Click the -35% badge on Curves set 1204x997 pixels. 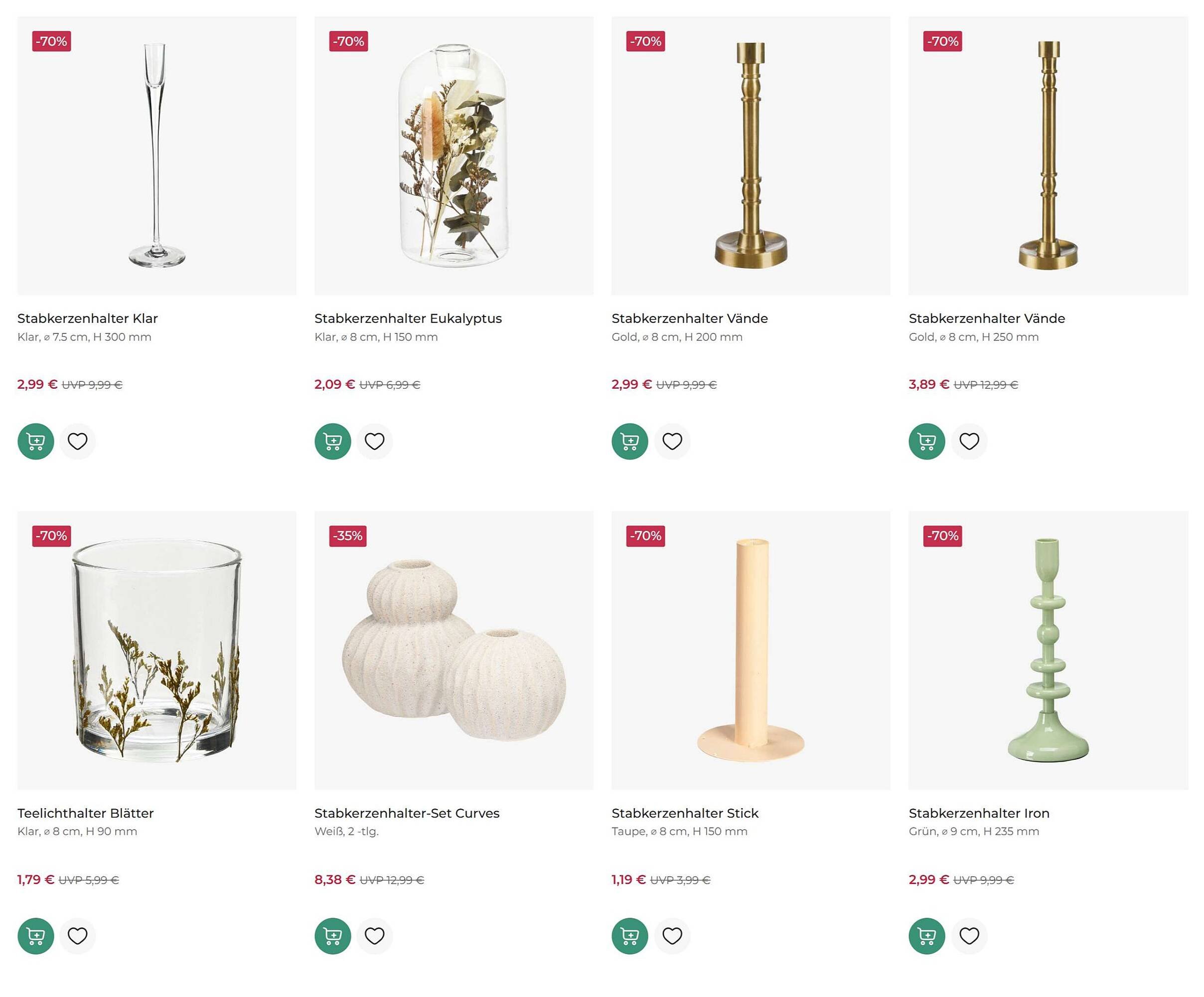pos(347,536)
